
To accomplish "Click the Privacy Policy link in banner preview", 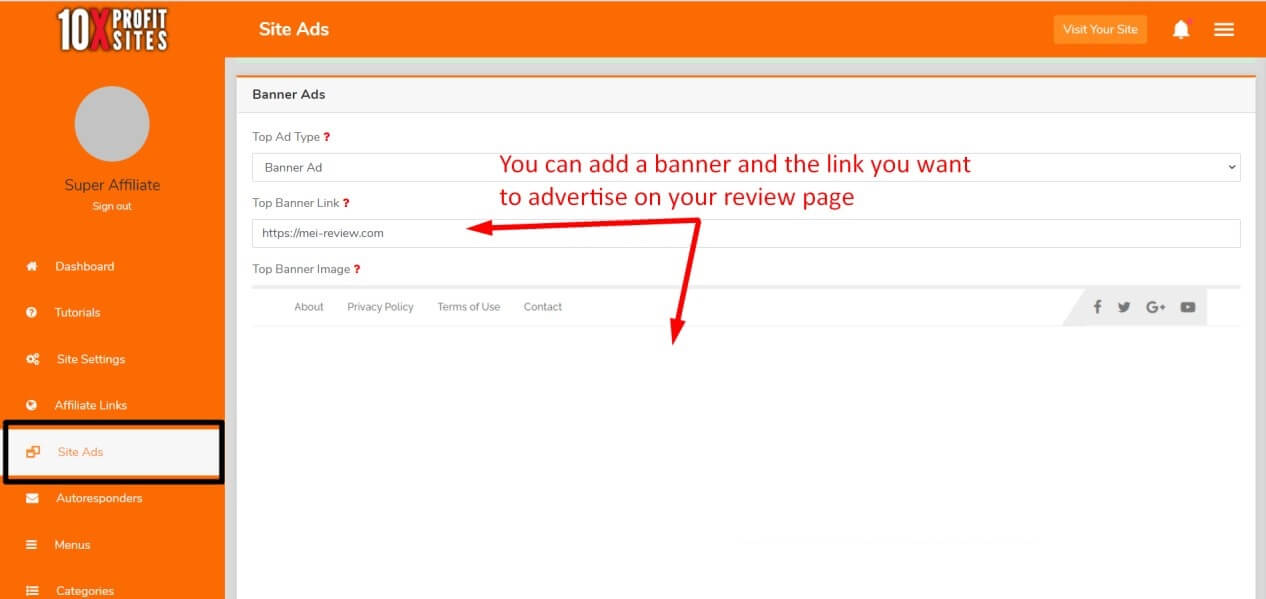I will (380, 307).
